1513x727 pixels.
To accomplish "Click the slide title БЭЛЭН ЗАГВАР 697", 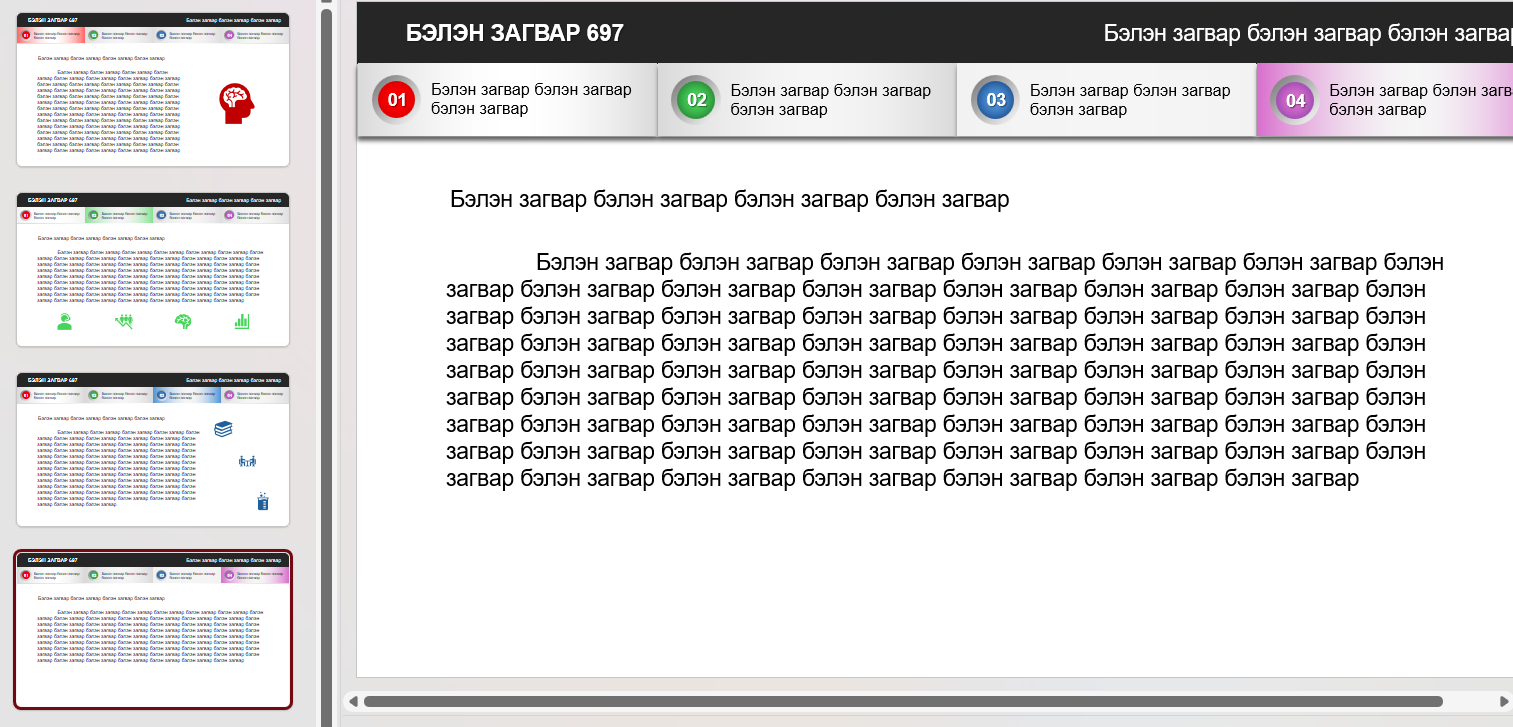I will click(x=514, y=33).
